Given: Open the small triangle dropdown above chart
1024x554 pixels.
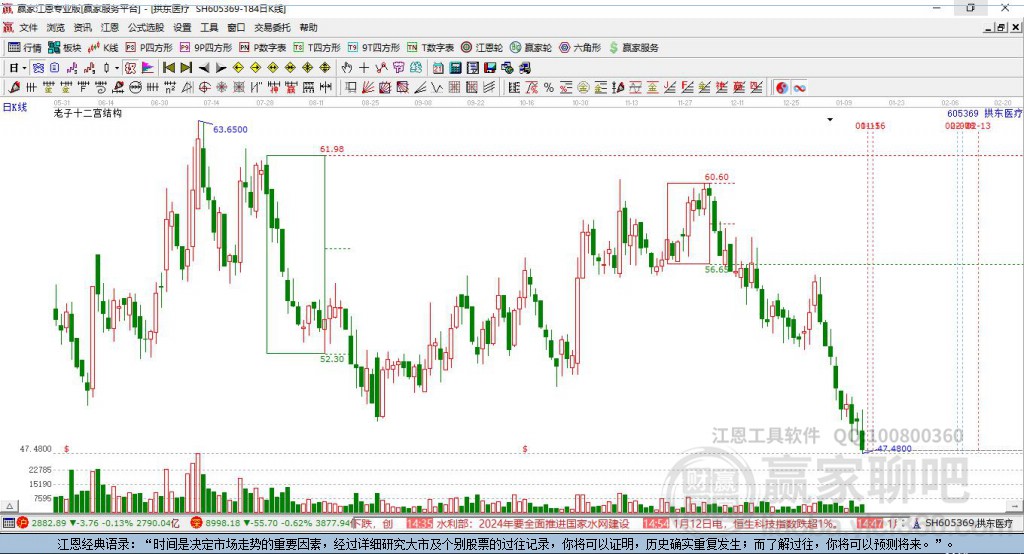Looking at the screenshot, I should [830, 120].
